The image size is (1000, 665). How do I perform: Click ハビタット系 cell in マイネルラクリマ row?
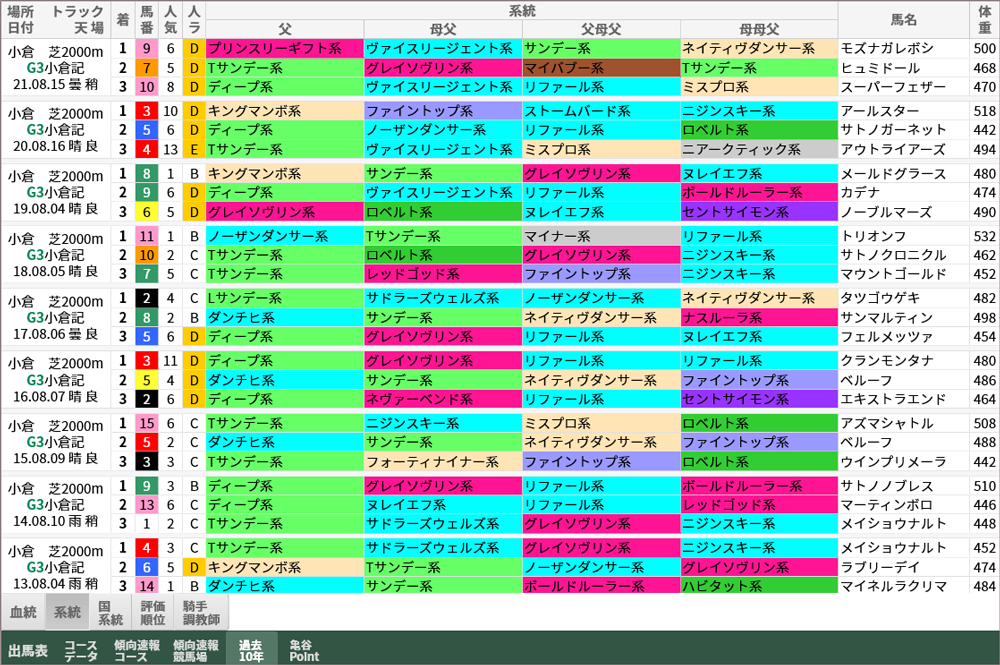pyautogui.click(x=758, y=586)
